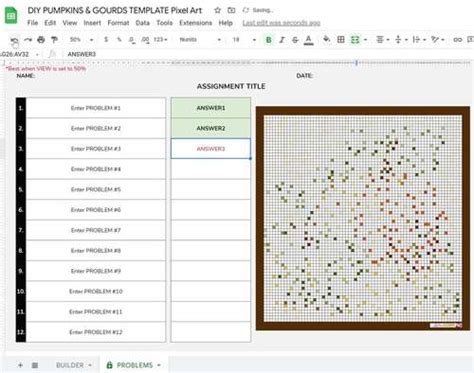
Task: Add a new sheet with plus button
Action: point(20,365)
